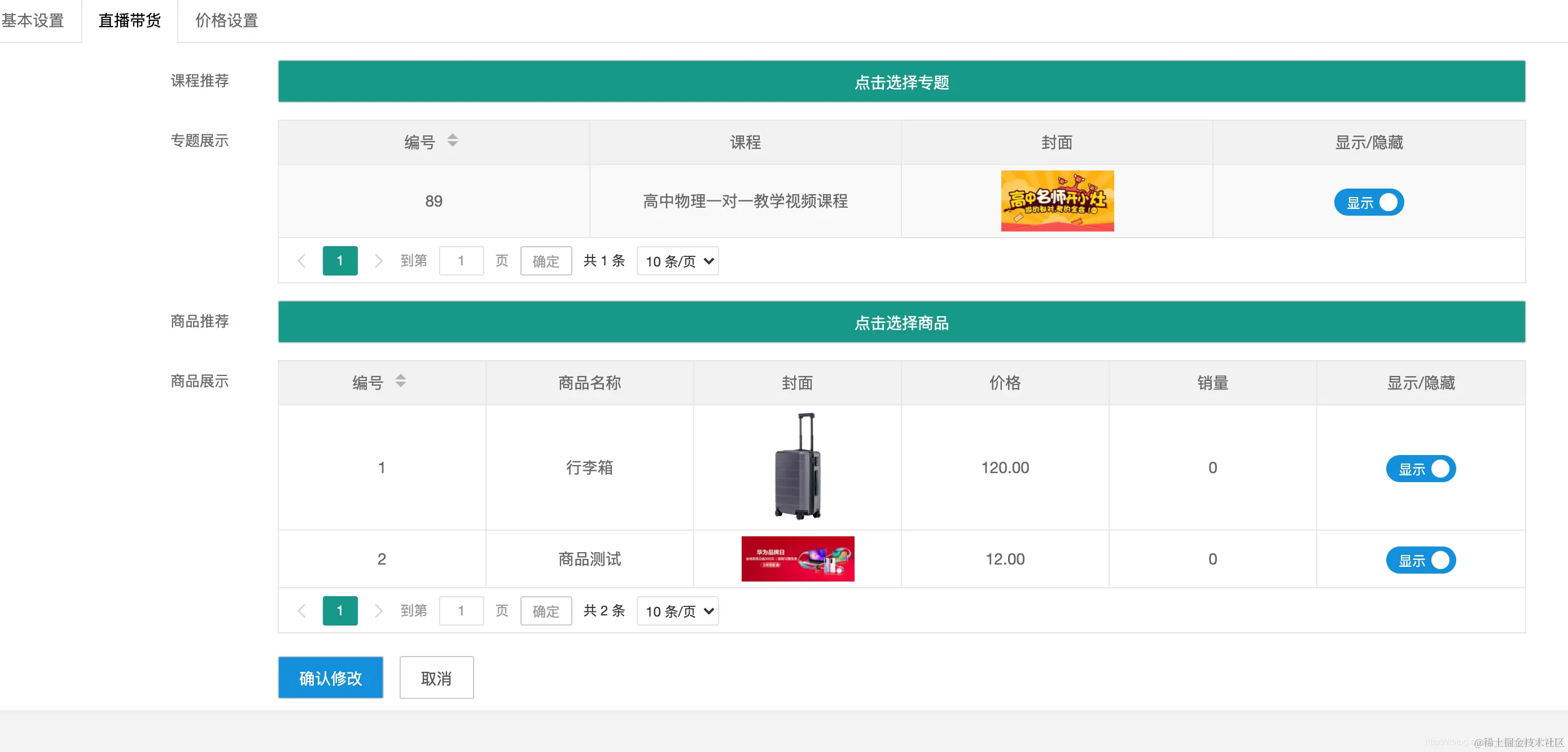Toggle 显示 switch for the course numbered 89
This screenshot has height=752, width=1568.
coord(1368,202)
